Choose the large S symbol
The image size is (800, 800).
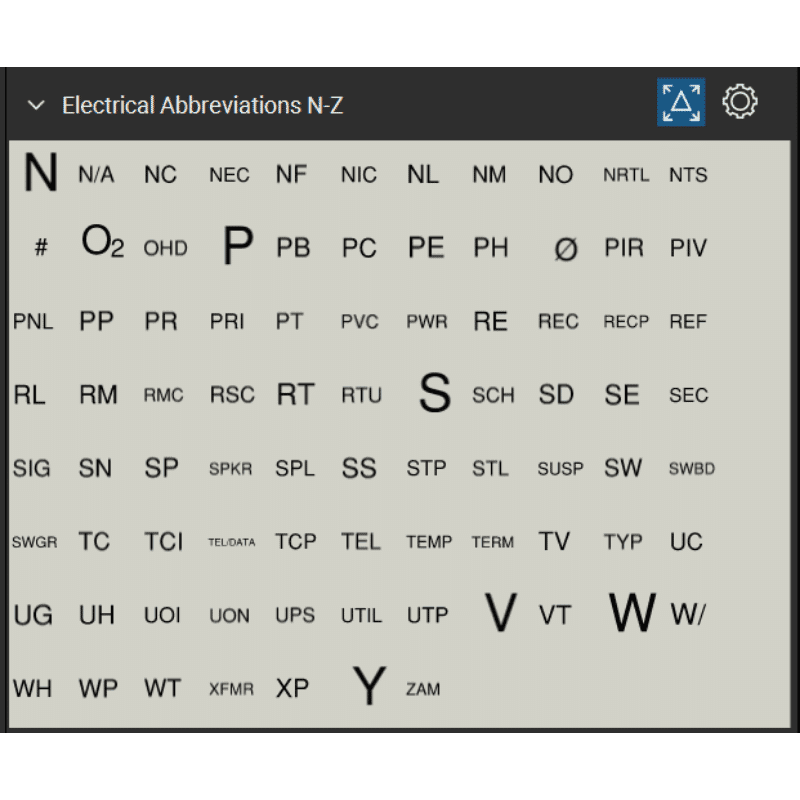(434, 394)
